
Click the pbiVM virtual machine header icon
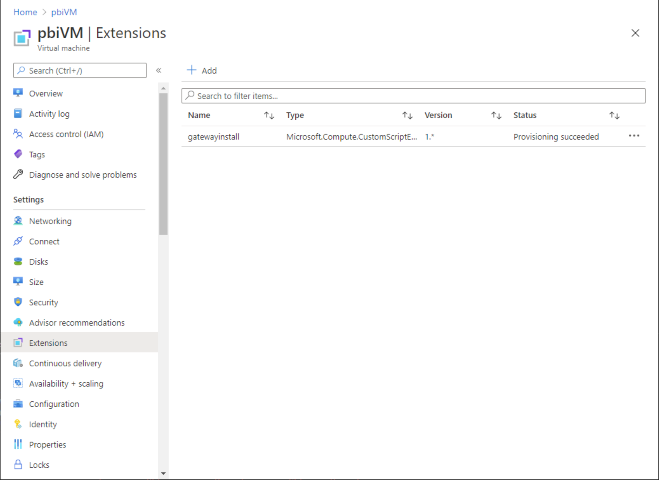pos(22,38)
